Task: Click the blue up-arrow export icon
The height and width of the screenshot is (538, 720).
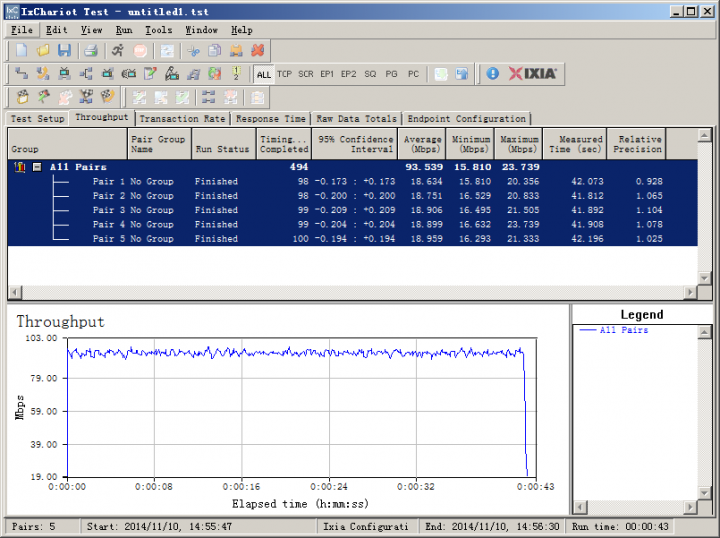Action: pos(462,73)
